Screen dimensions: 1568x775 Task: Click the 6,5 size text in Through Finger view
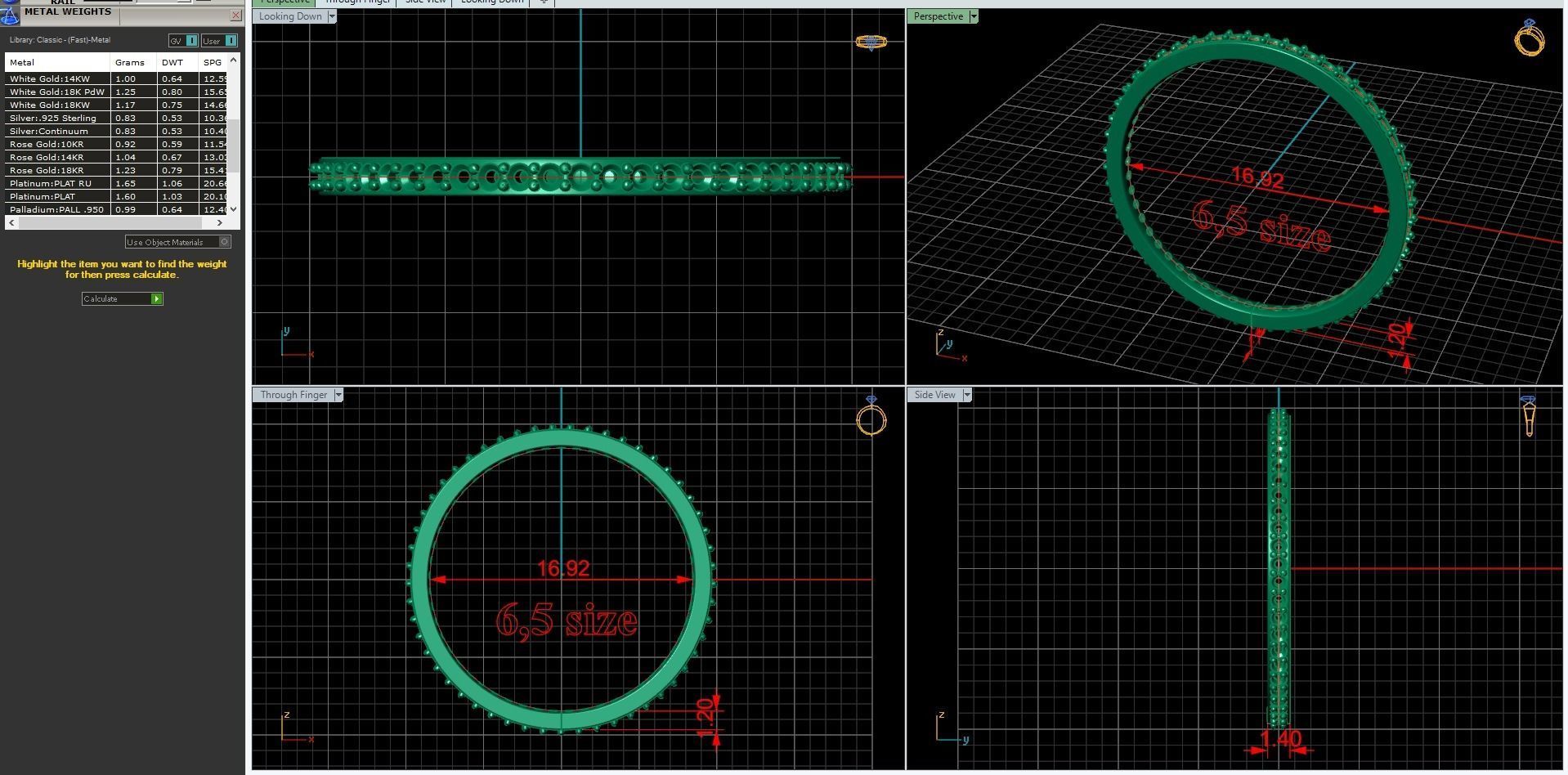click(567, 621)
